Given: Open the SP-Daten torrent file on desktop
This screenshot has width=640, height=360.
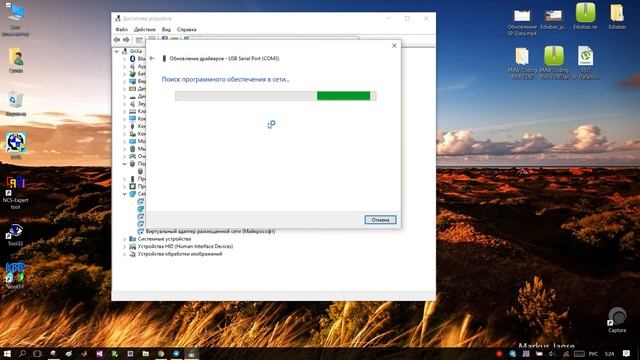Looking at the screenshot, I should (585, 62).
